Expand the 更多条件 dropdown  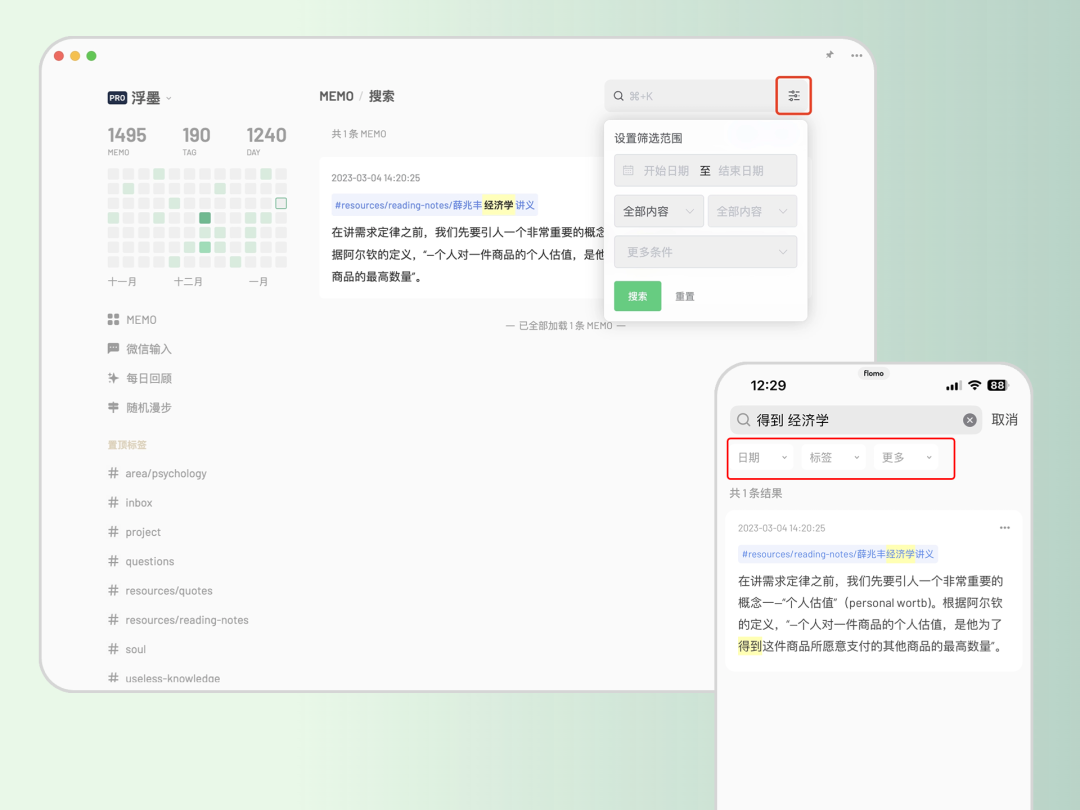705,252
